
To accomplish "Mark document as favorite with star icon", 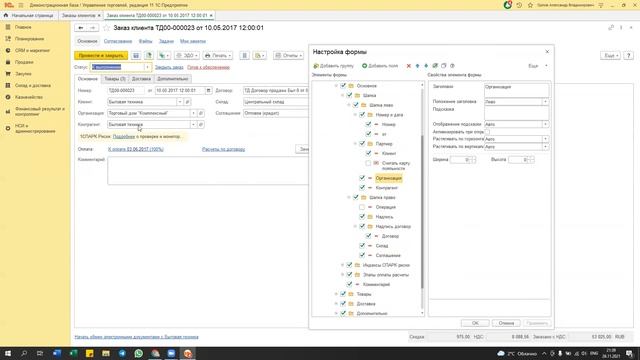I will click(107, 28).
